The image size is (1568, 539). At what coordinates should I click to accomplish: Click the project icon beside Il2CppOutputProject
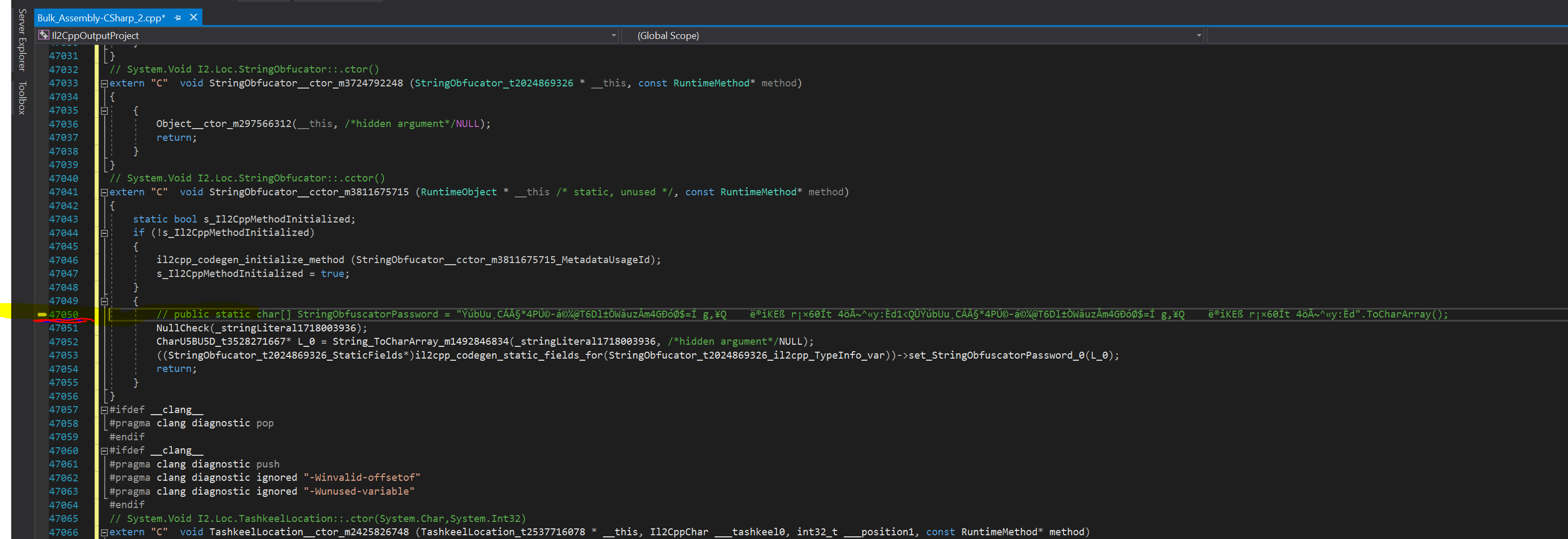43,35
